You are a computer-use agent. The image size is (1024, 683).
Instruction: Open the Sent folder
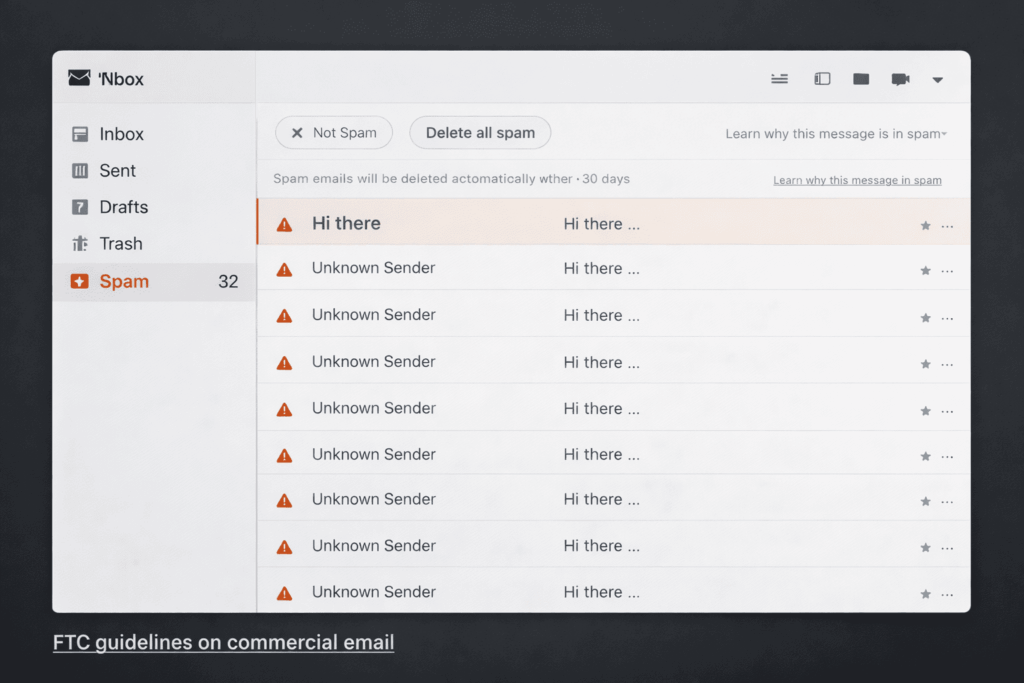point(117,171)
